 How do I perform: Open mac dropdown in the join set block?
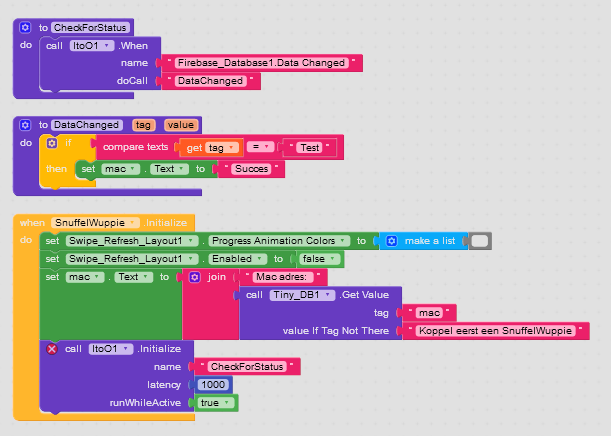(x=85, y=277)
